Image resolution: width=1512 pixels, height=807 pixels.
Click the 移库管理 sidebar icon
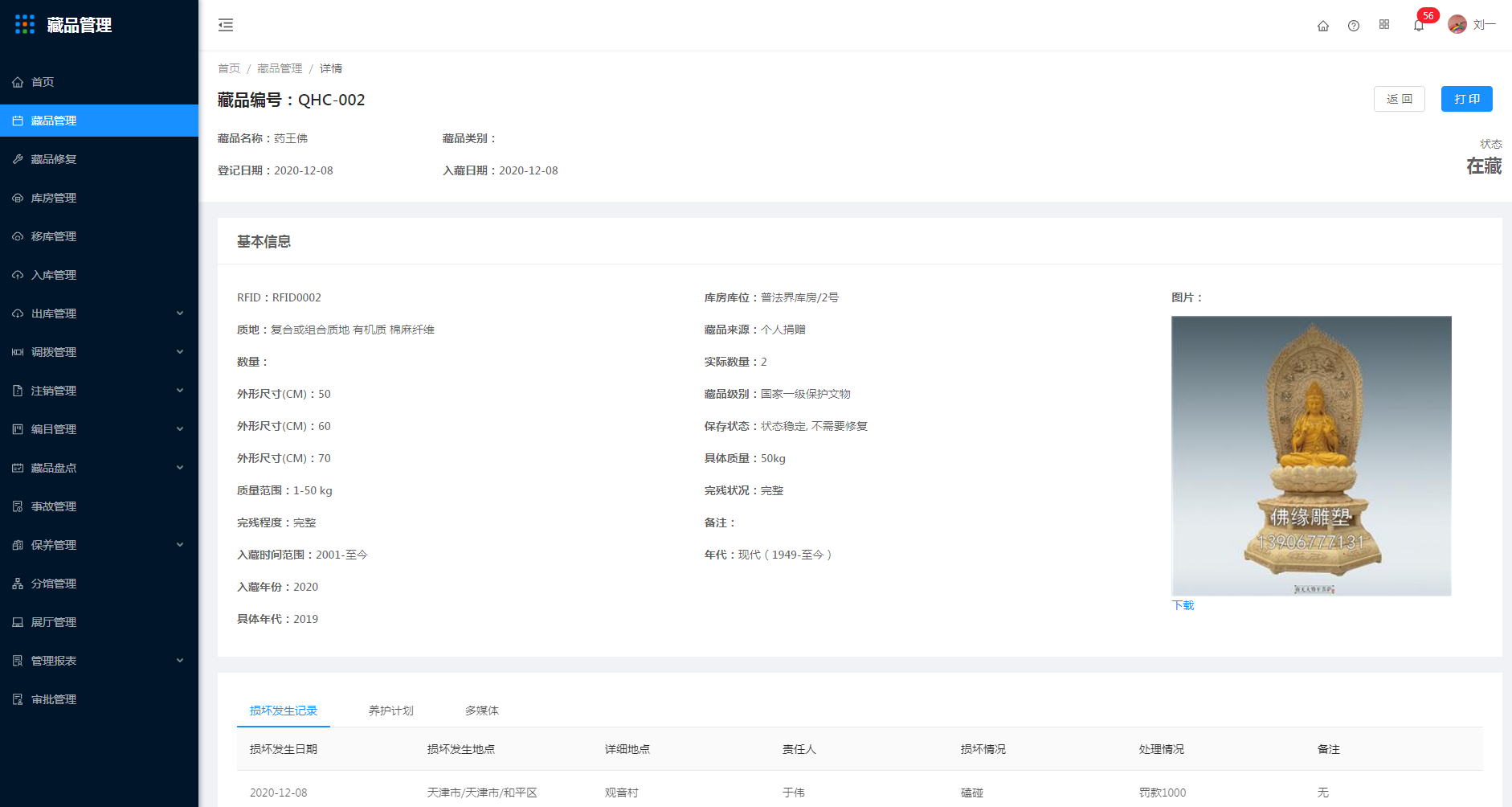pos(18,236)
